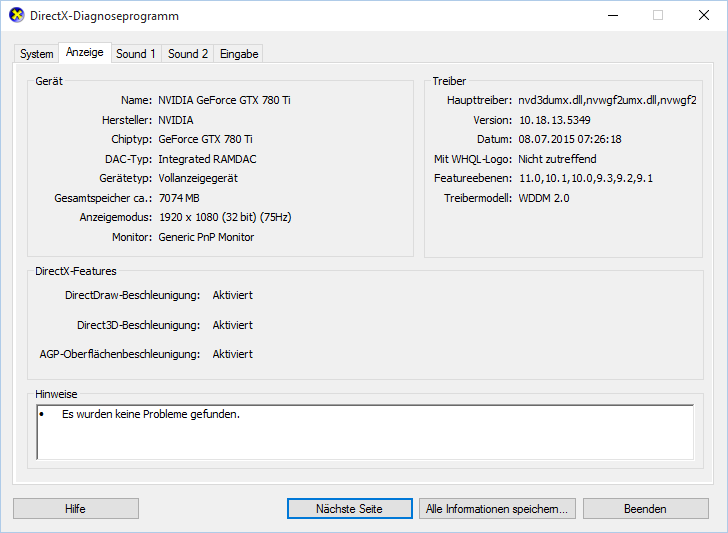728x533 pixels.
Task: Click the memory value 7074 MB
Action: point(179,198)
